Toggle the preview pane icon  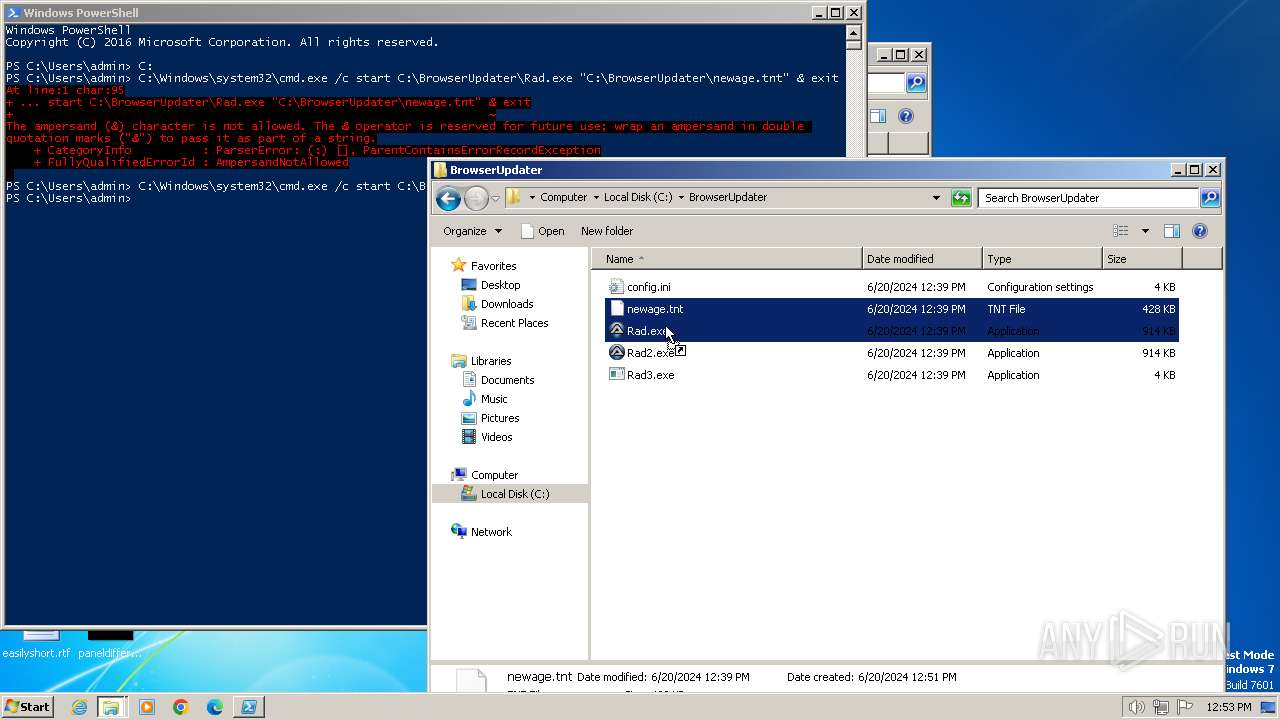(x=1172, y=231)
